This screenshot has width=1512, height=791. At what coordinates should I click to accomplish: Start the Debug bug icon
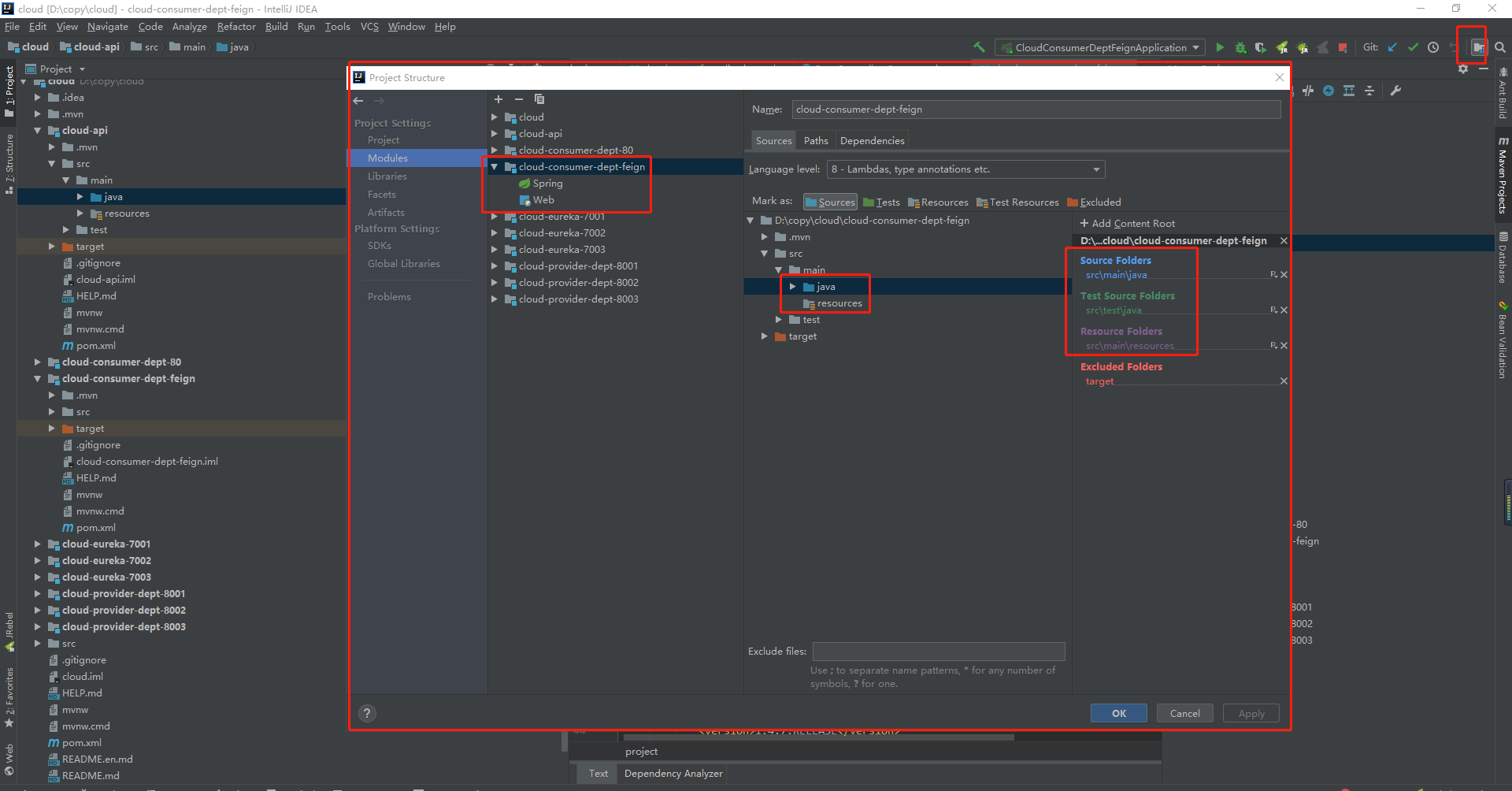click(1240, 47)
